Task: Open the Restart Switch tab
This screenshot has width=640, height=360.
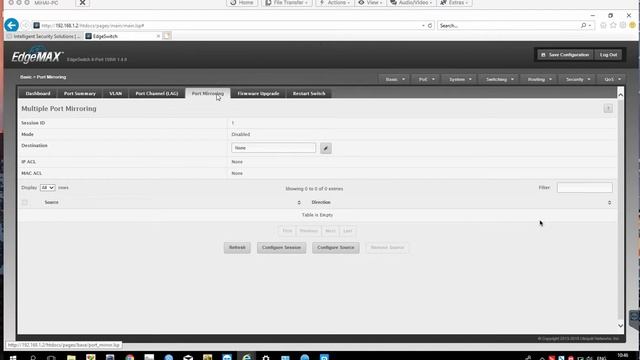Action: (x=309, y=93)
